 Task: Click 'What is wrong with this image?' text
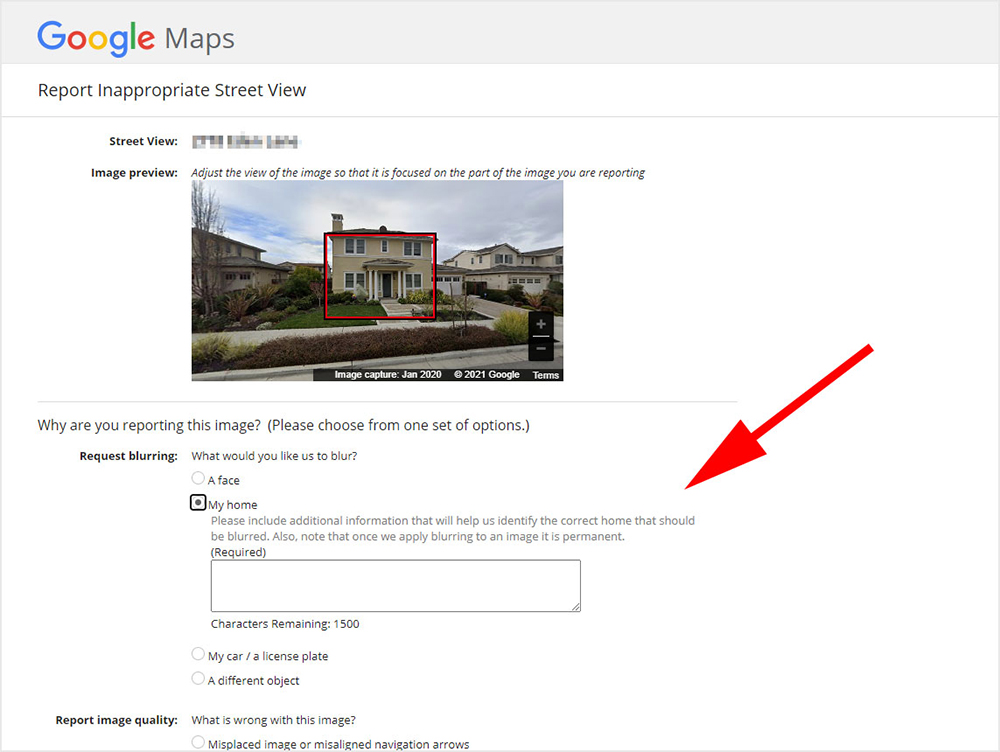point(274,720)
